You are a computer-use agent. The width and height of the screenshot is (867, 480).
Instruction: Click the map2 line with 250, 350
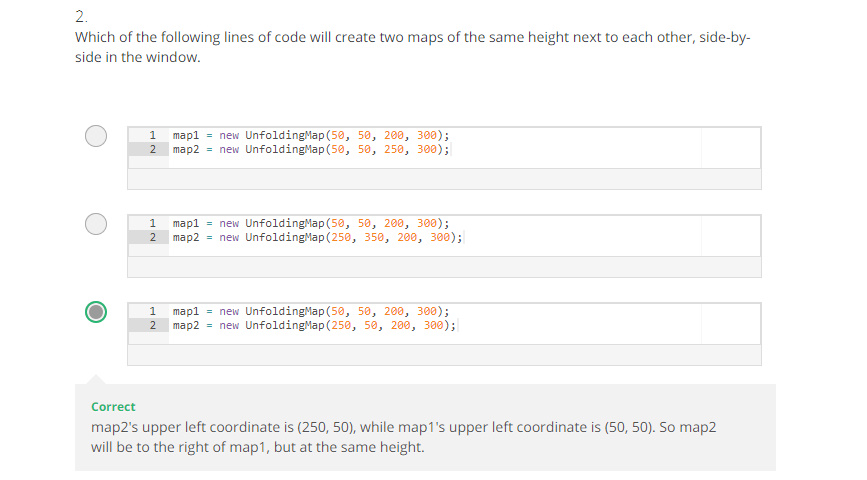coord(317,237)
